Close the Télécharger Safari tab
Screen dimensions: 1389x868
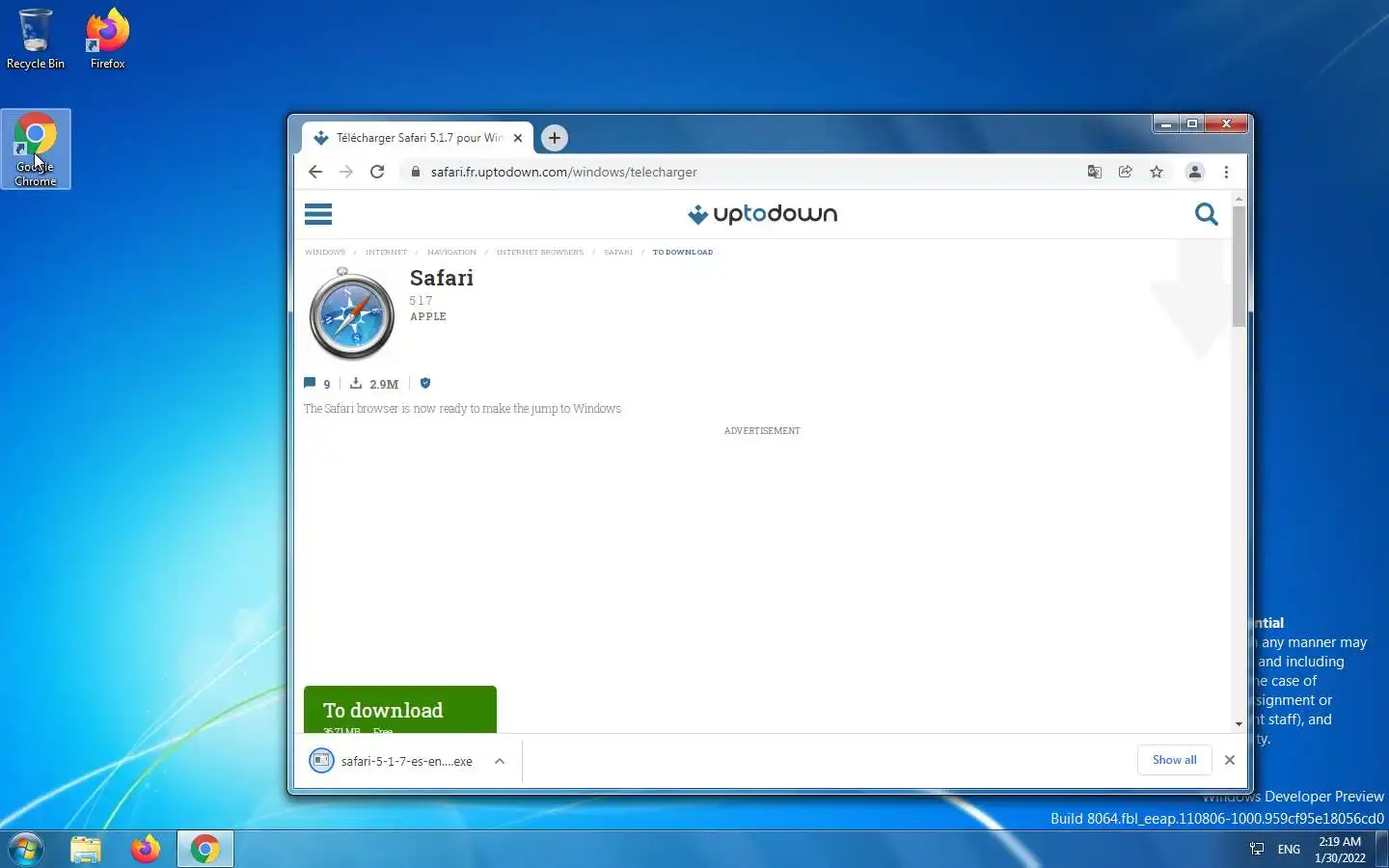point(518,138)
